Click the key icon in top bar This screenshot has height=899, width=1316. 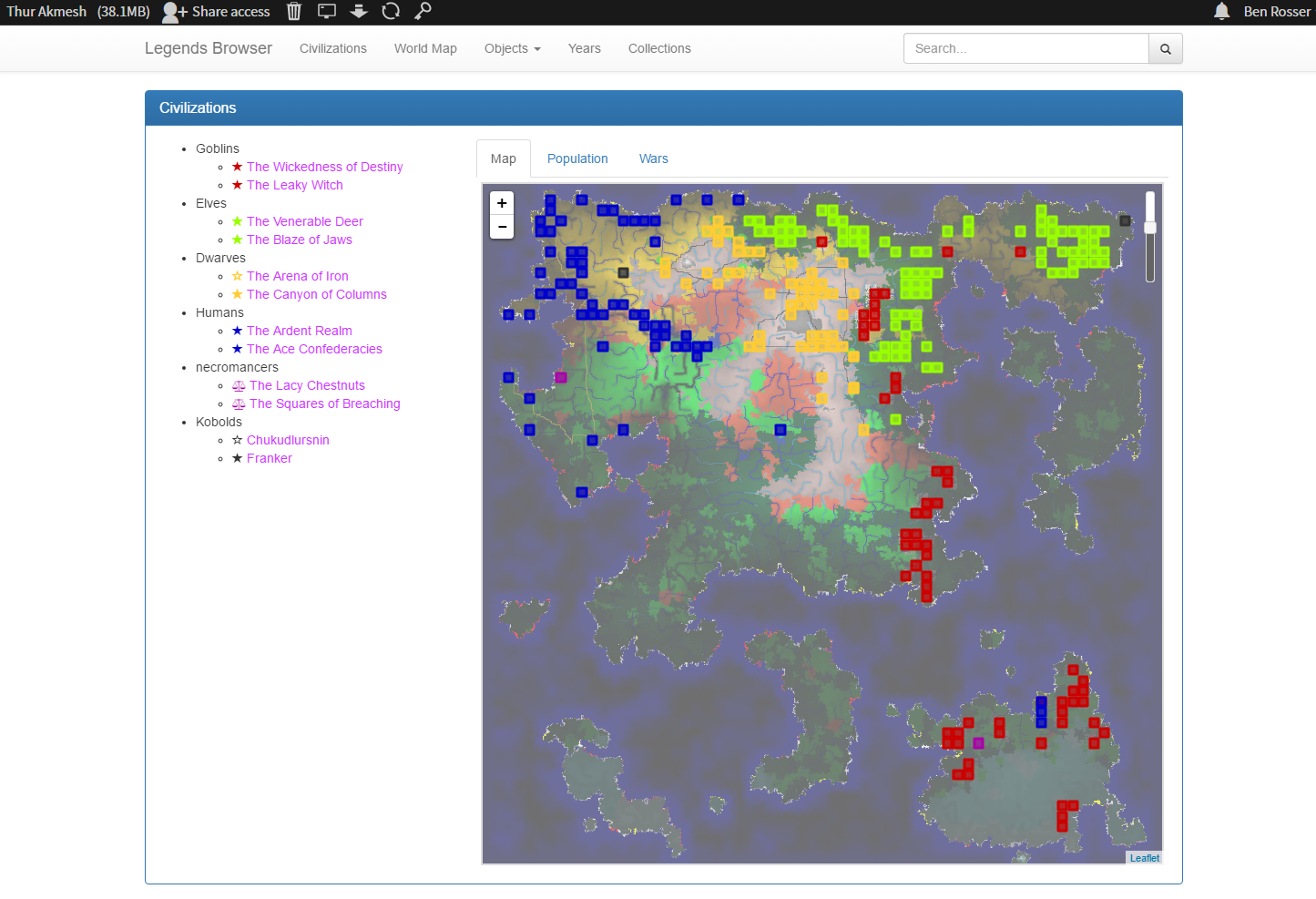pos(423,11)
